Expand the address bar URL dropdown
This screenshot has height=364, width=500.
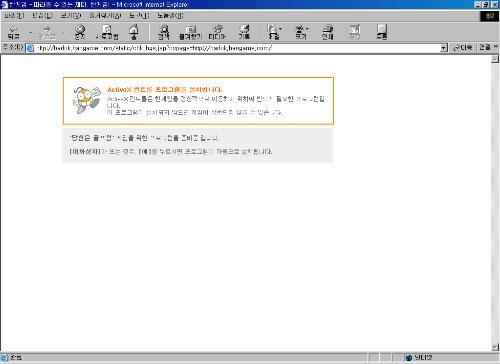pyautogui.click(x=443, y=48)
